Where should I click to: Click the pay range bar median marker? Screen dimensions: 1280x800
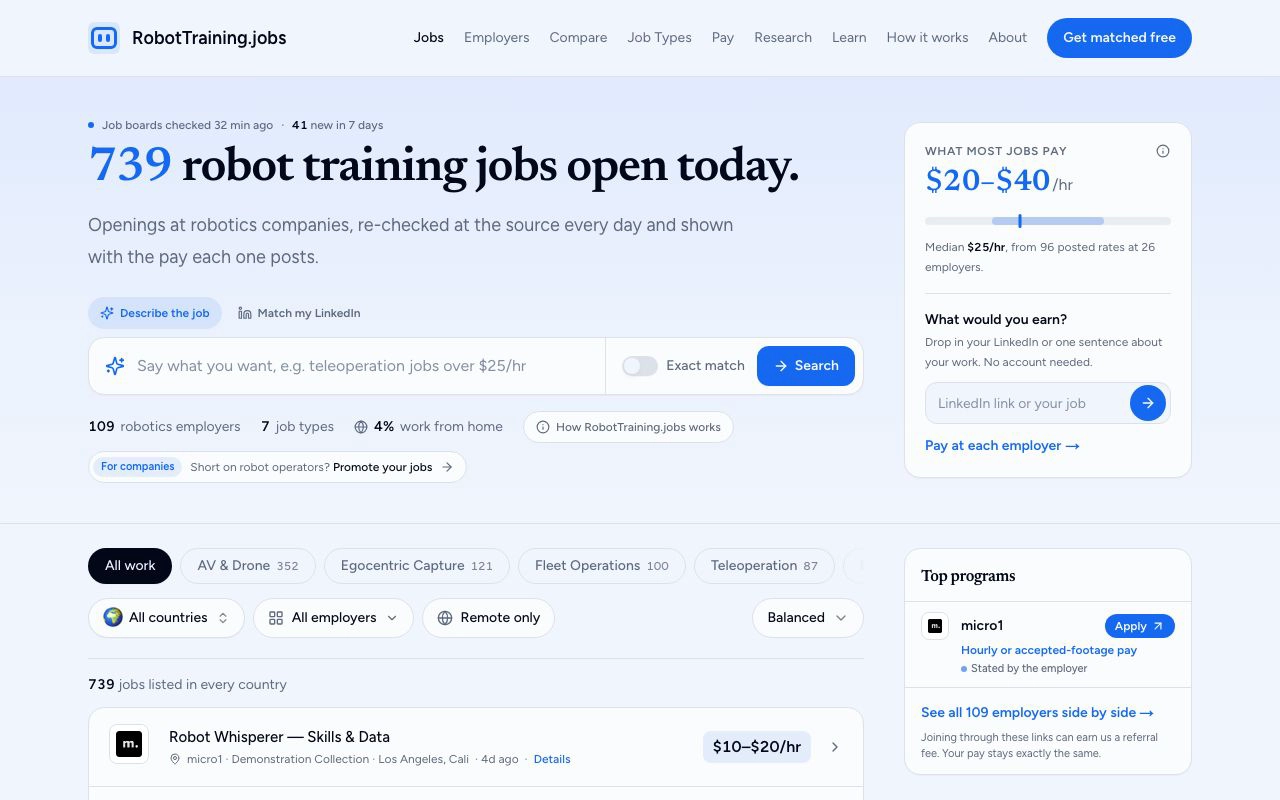pos(1019,221)
